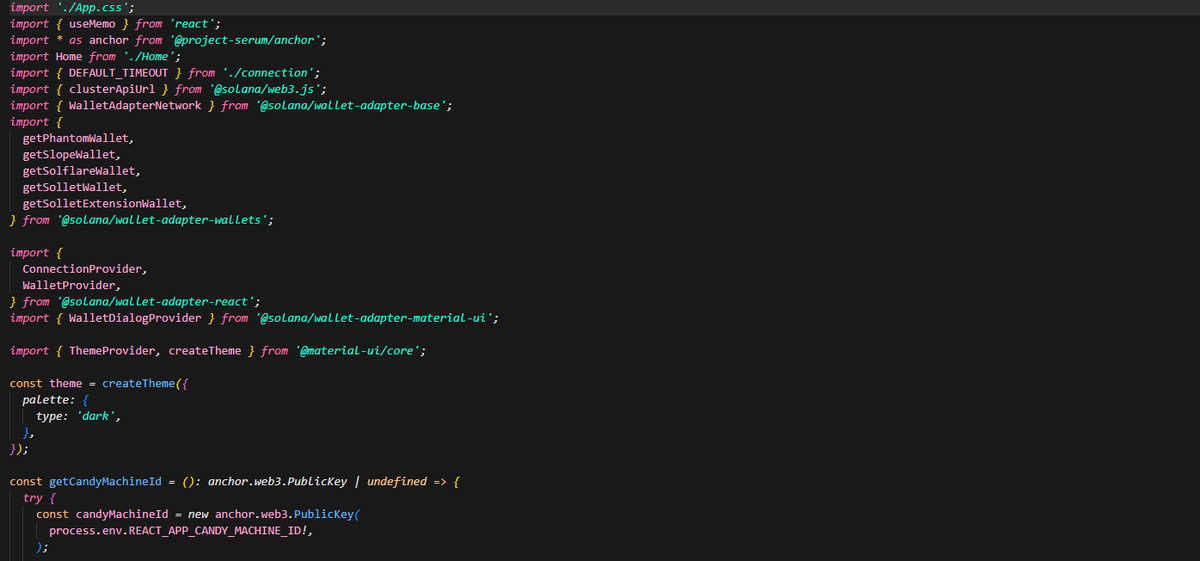The width and height of the screenshot is (1200, 561).
Task: Click the '@solana/wallet-adapter-base' string
Action: (350, 105)
